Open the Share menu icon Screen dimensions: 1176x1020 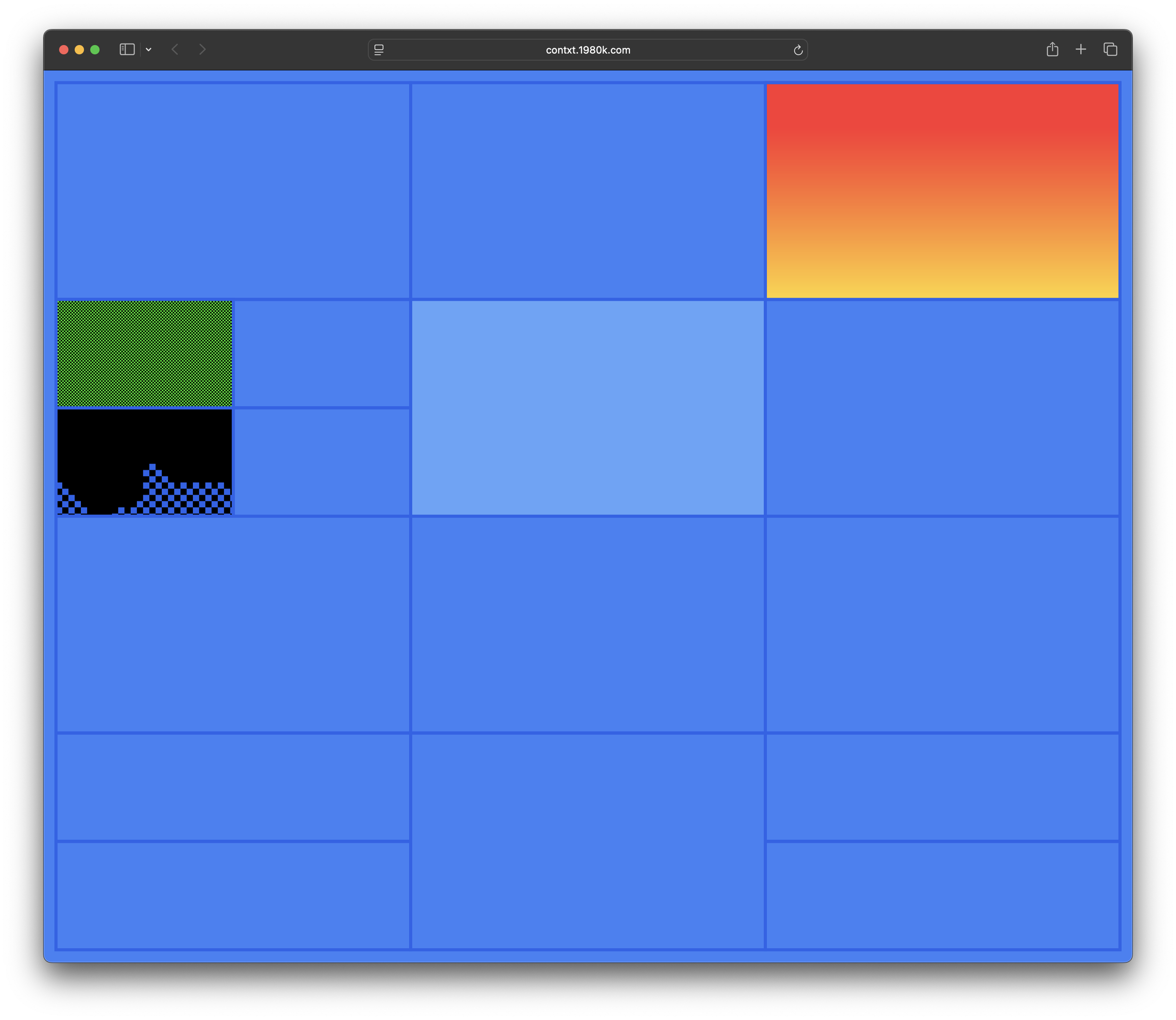[1052, 49]
